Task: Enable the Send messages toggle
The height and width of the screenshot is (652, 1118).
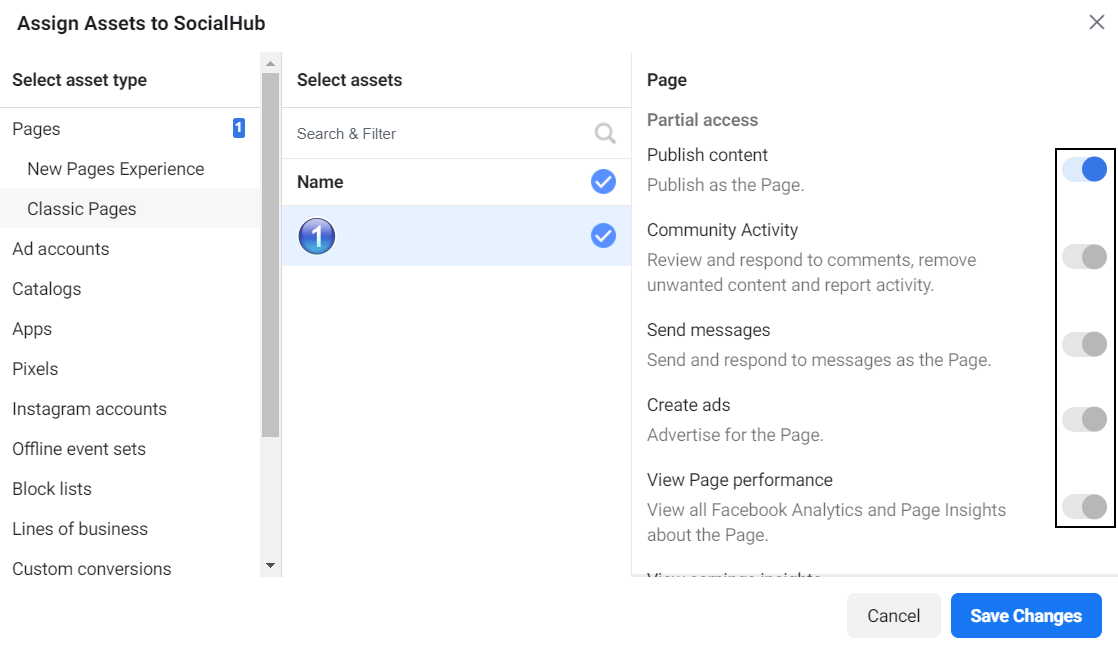Action: point(1084,345)
